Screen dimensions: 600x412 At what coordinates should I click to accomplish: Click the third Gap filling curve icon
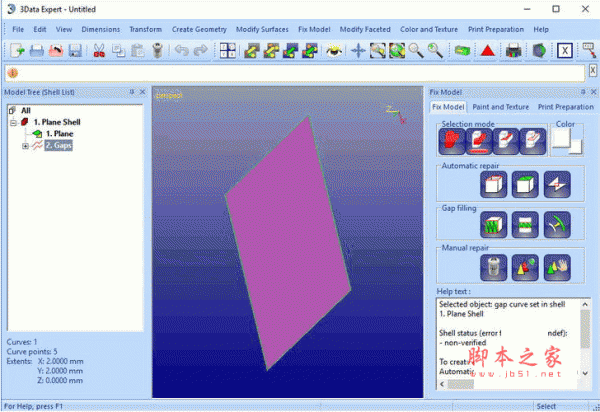[x=557, y=225]
